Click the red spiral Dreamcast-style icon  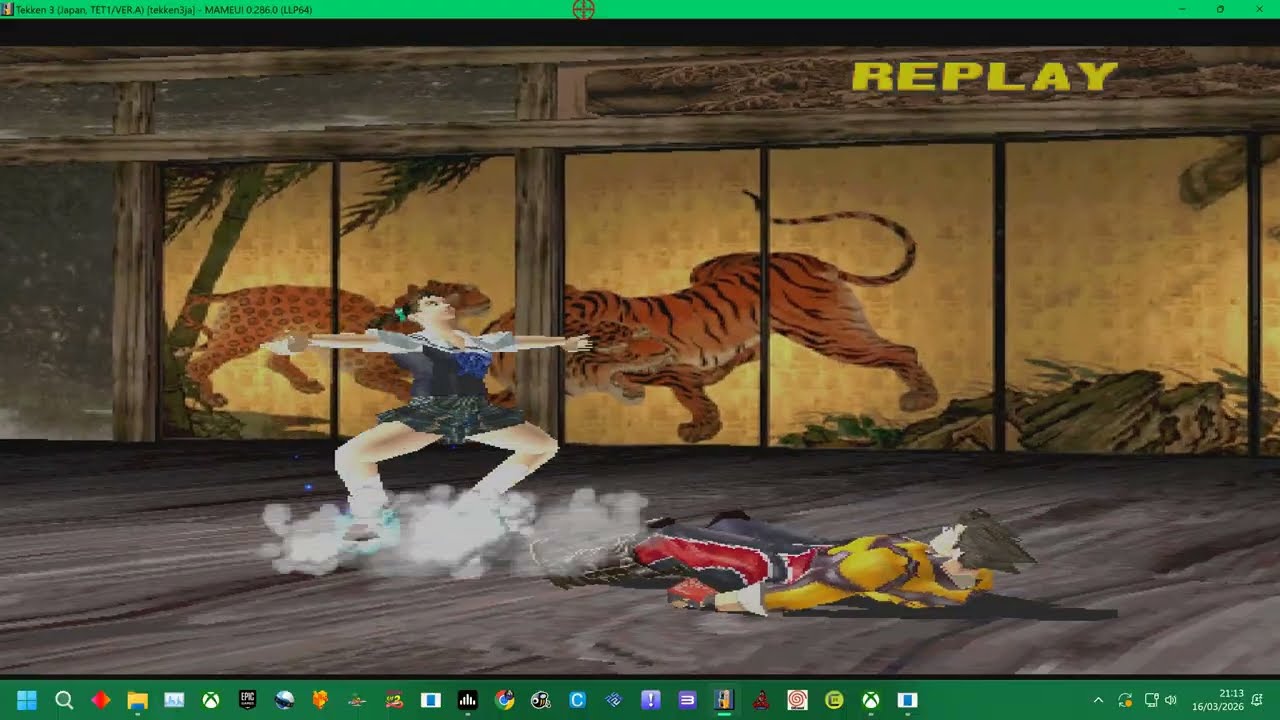tap(797, 700)
